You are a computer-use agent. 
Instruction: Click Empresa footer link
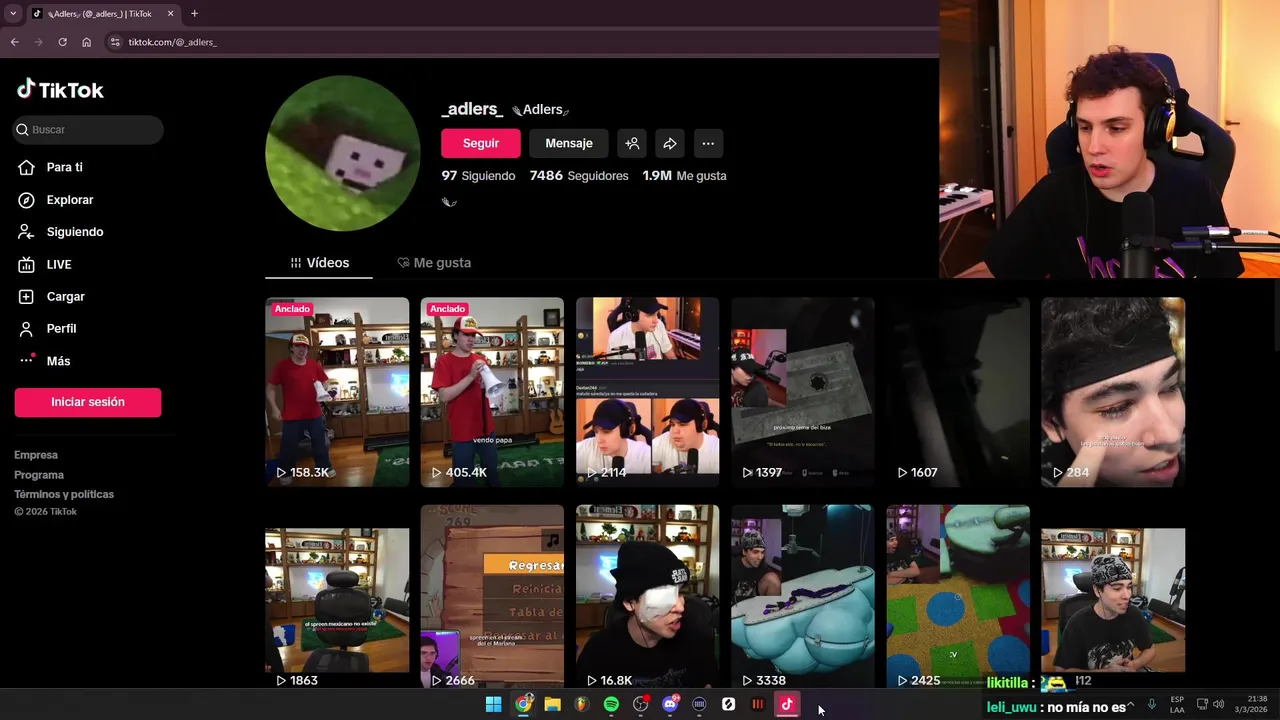point(36,455)
